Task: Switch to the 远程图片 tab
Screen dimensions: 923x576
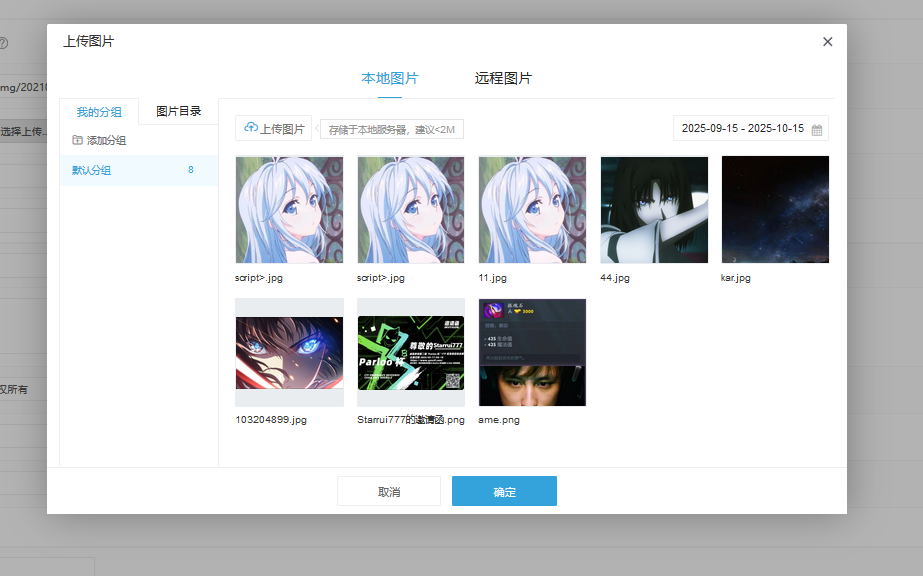Action: click(503, 79)
